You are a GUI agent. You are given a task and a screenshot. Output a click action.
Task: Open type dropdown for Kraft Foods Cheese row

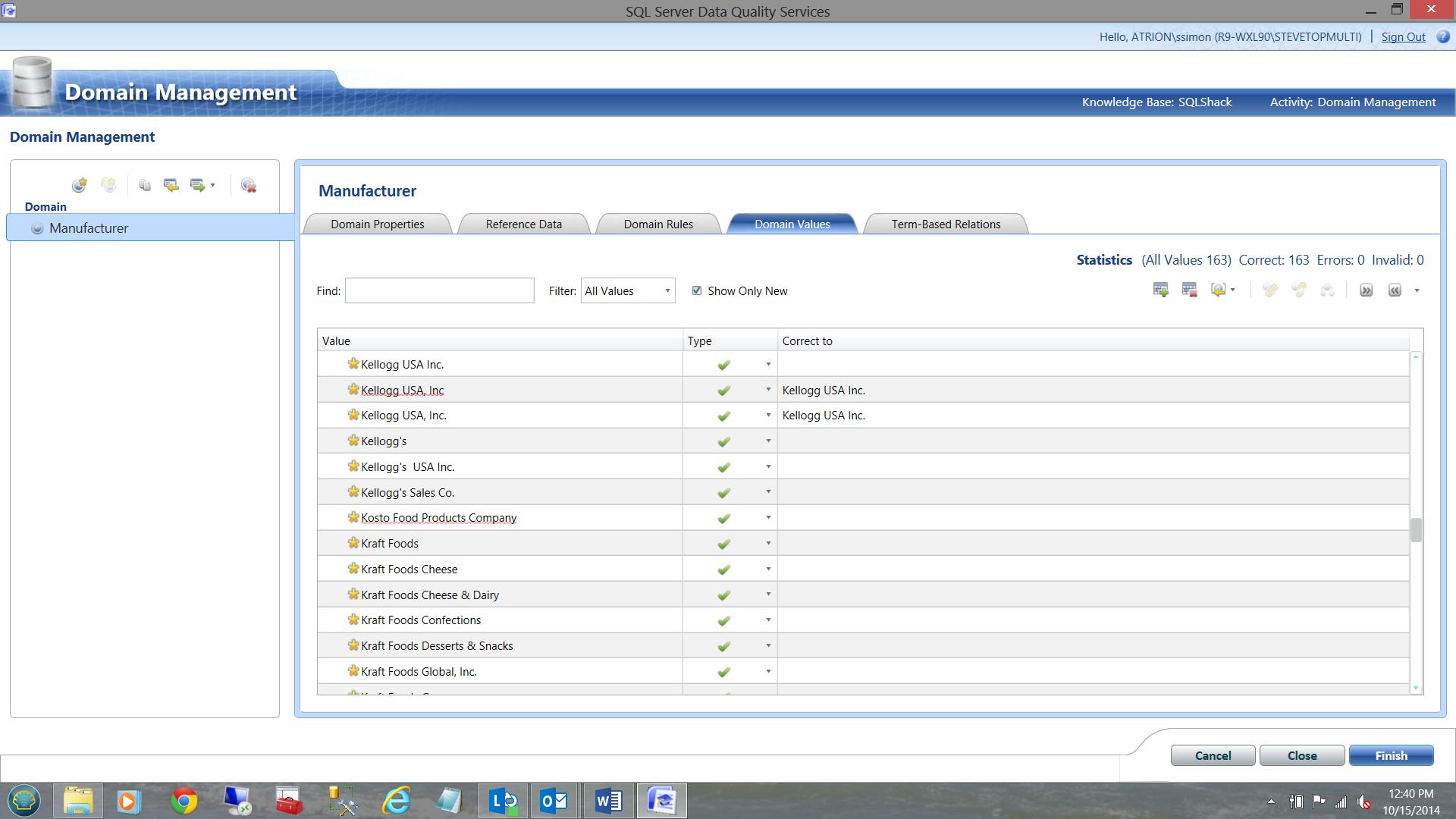click(x=768, y=570)
